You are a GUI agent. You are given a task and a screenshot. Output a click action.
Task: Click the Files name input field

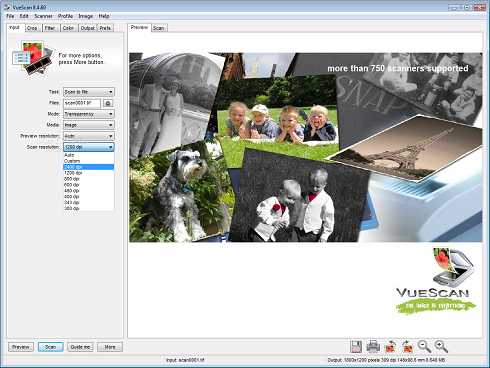(82, 103)
